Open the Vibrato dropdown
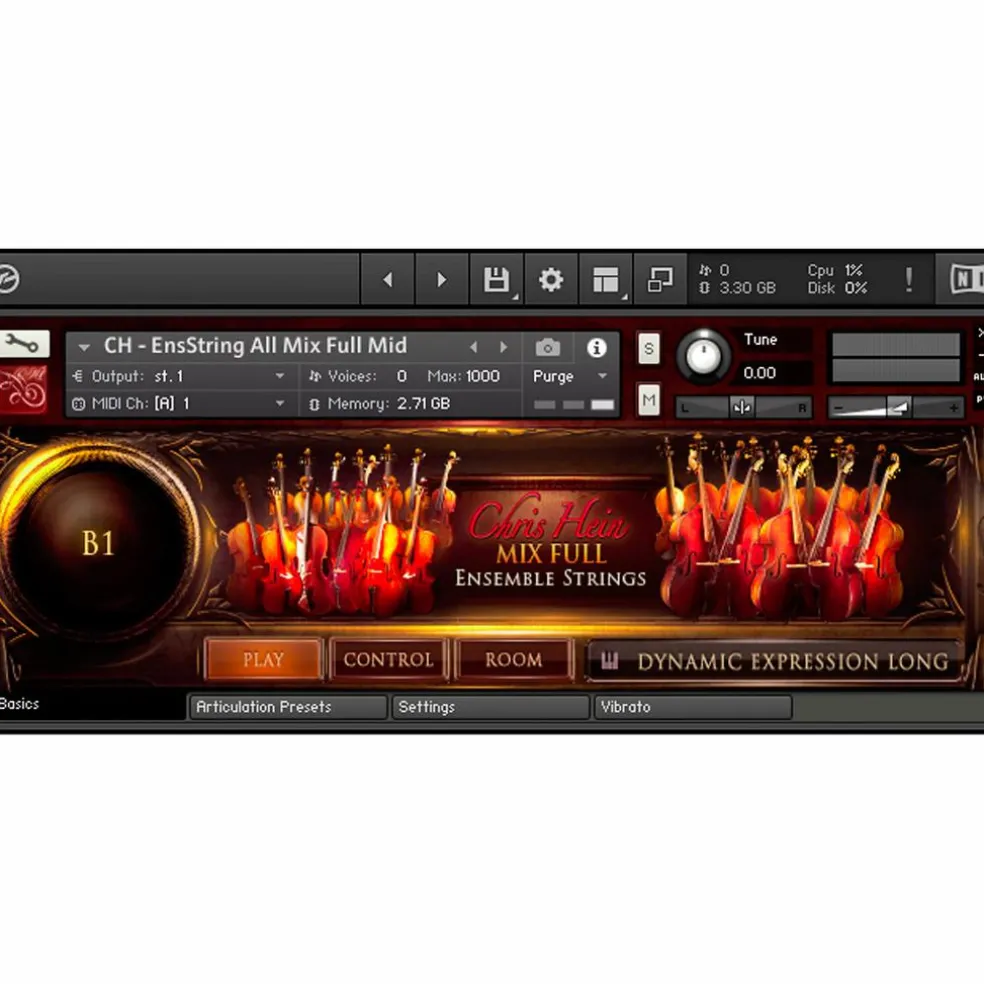 click(693, 707)
